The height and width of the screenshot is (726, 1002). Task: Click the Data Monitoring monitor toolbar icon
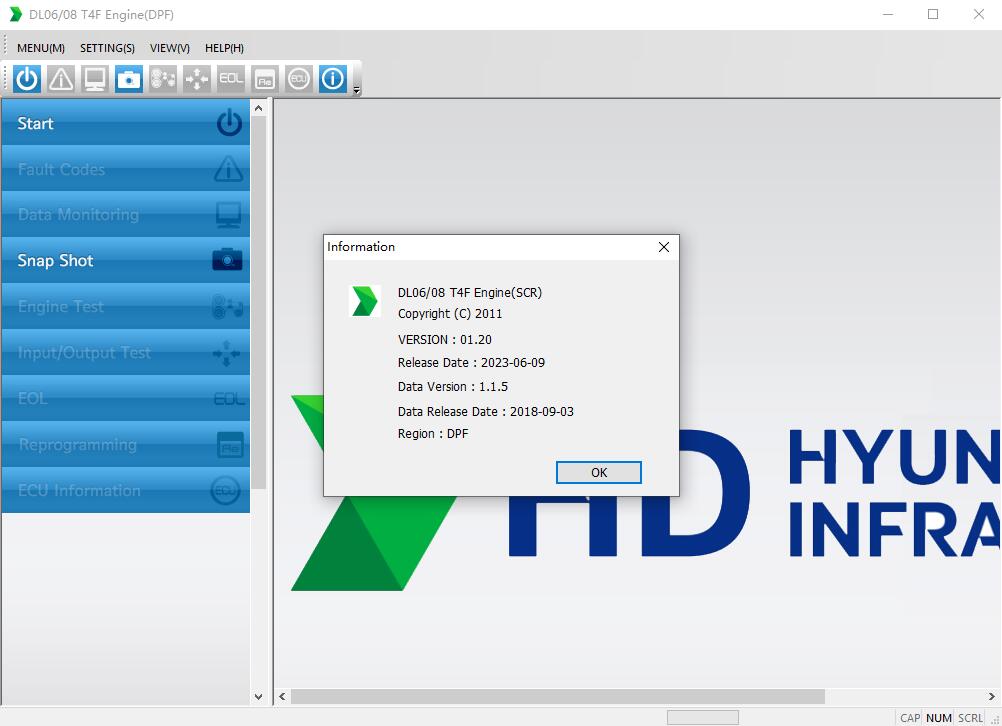(x=95, y=79)
